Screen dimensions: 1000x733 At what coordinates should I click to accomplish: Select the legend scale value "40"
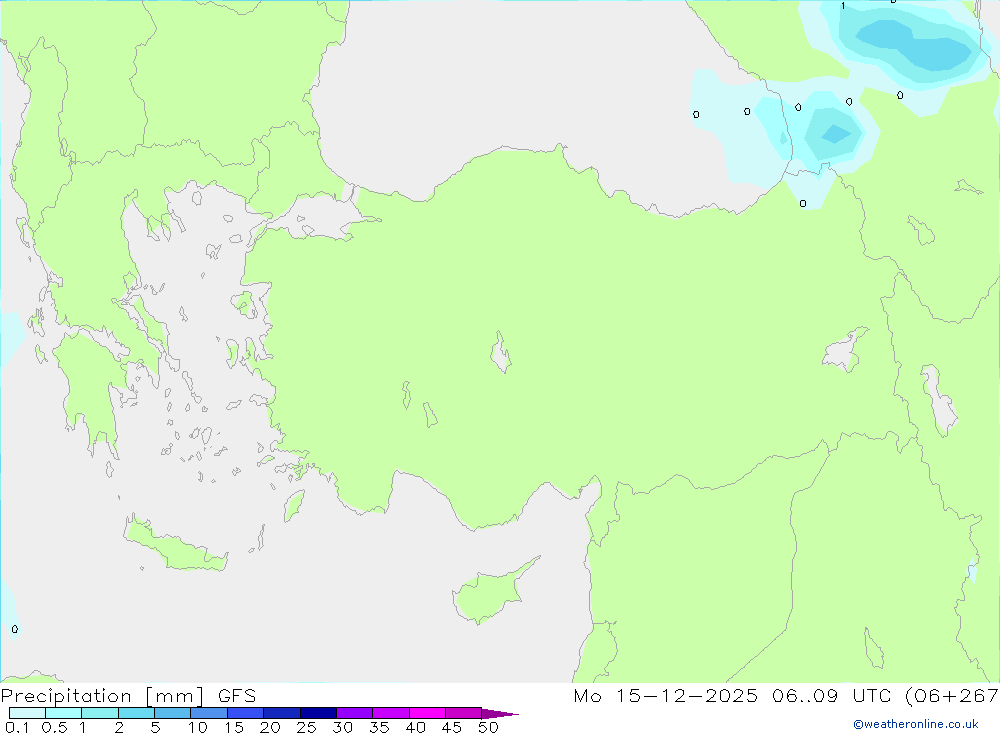tap(416, 727)
